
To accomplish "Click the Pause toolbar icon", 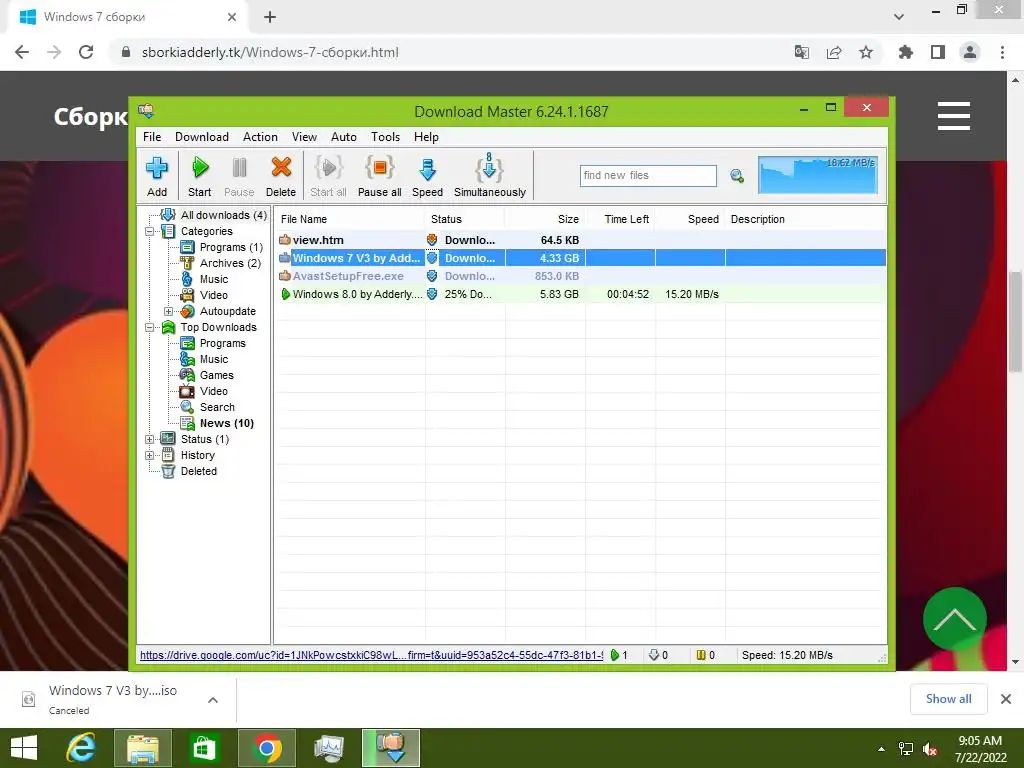I will 239,176.
